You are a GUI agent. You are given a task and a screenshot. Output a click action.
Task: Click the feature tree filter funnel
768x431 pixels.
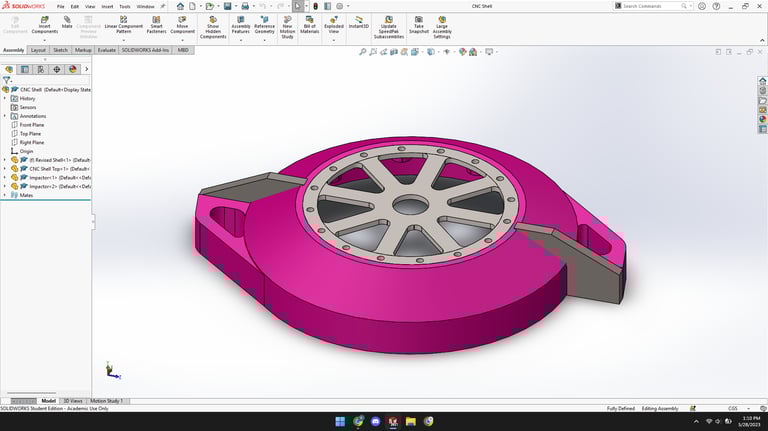click(6, 80)
